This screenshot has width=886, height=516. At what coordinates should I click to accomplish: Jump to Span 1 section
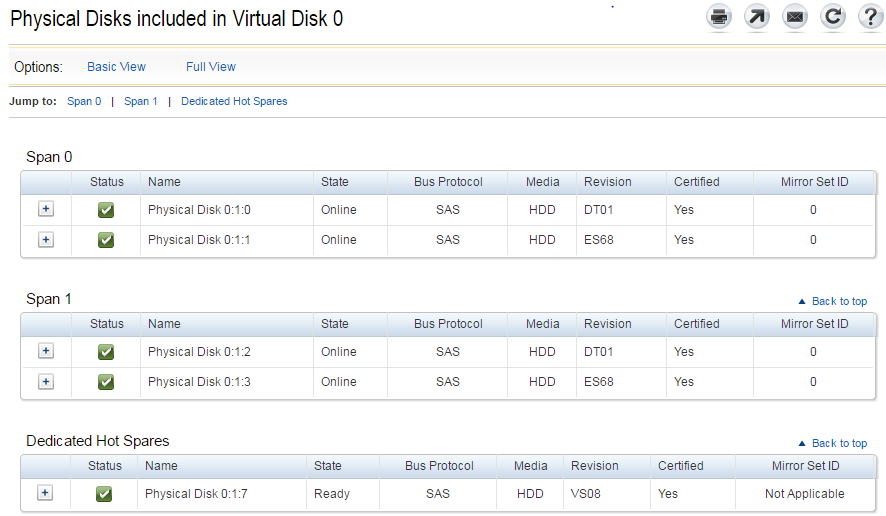click(141, 101)
